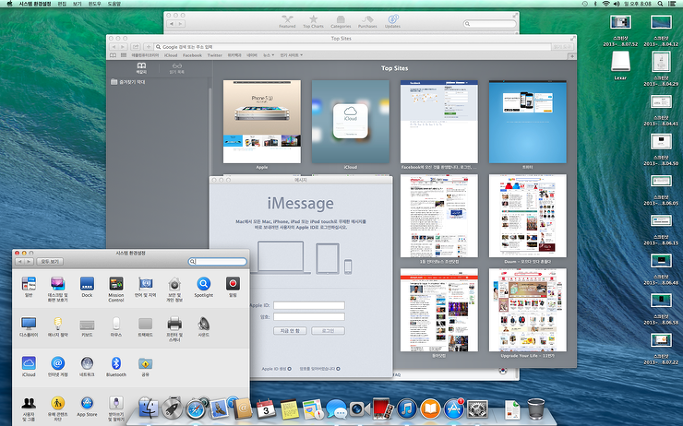Click Show All in System Preferences
The height and width of the screenshot is (426, 683).
tap(50, 261)
